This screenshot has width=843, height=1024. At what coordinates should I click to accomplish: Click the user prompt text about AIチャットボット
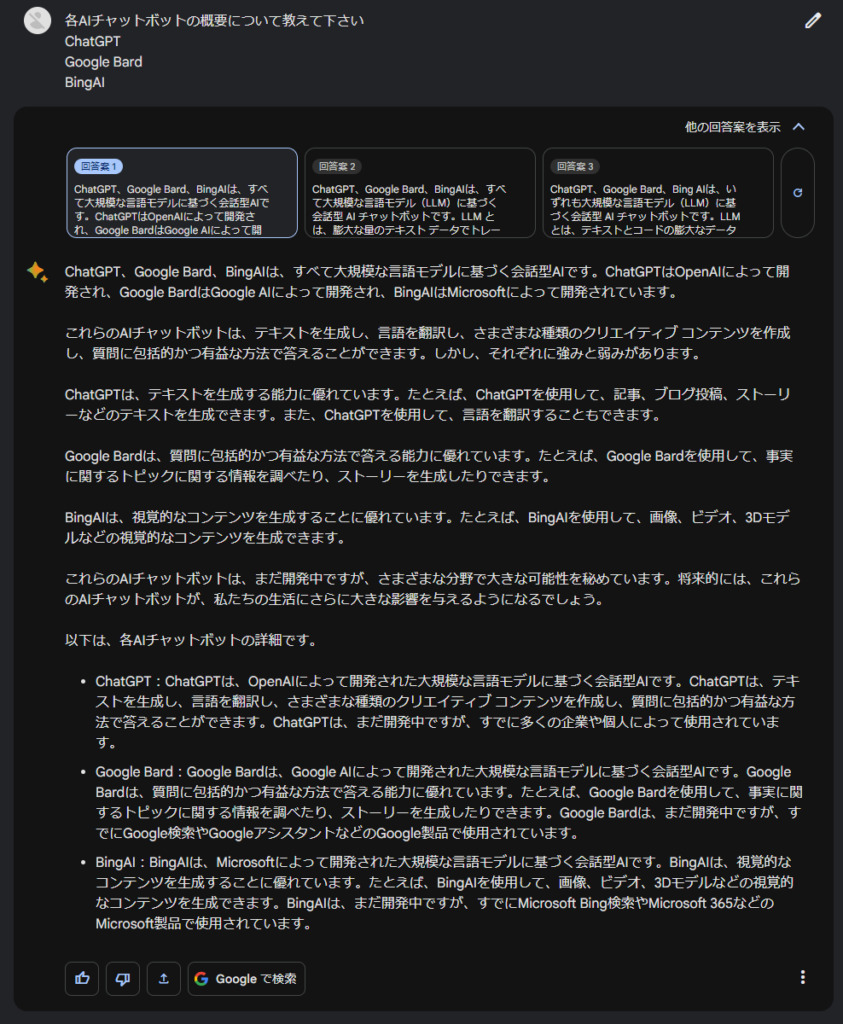214,21
